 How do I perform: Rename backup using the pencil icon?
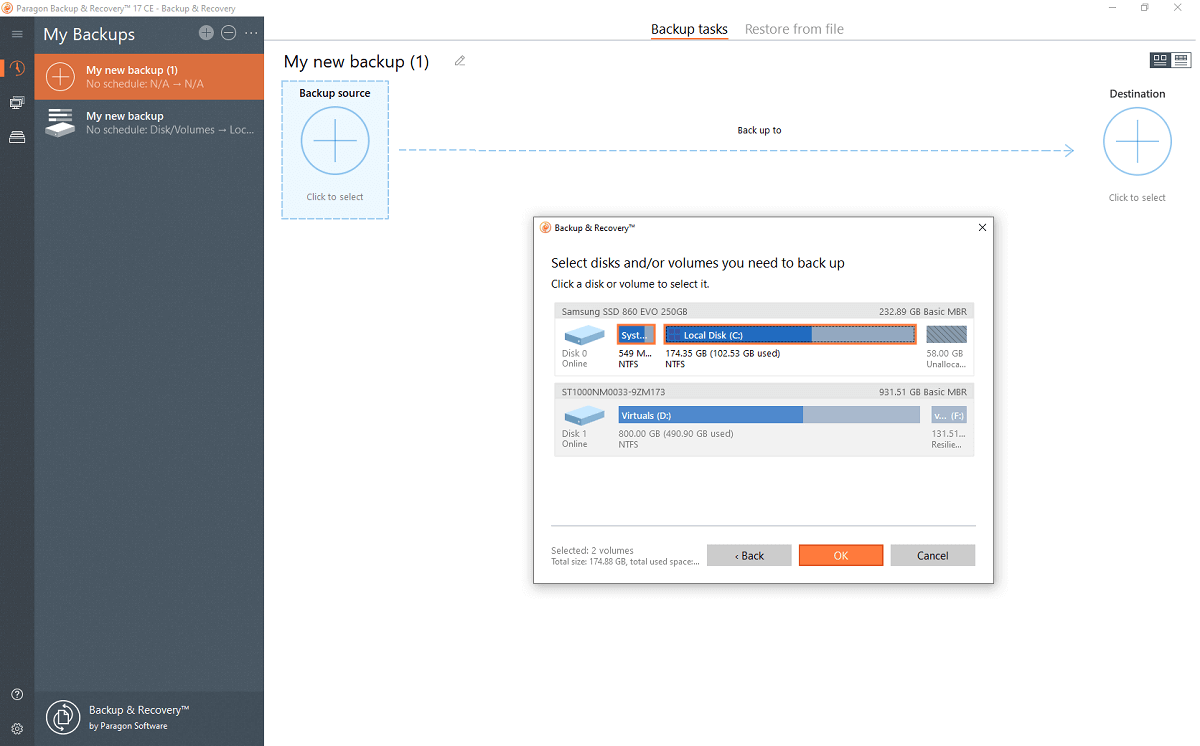coord(460,61)
